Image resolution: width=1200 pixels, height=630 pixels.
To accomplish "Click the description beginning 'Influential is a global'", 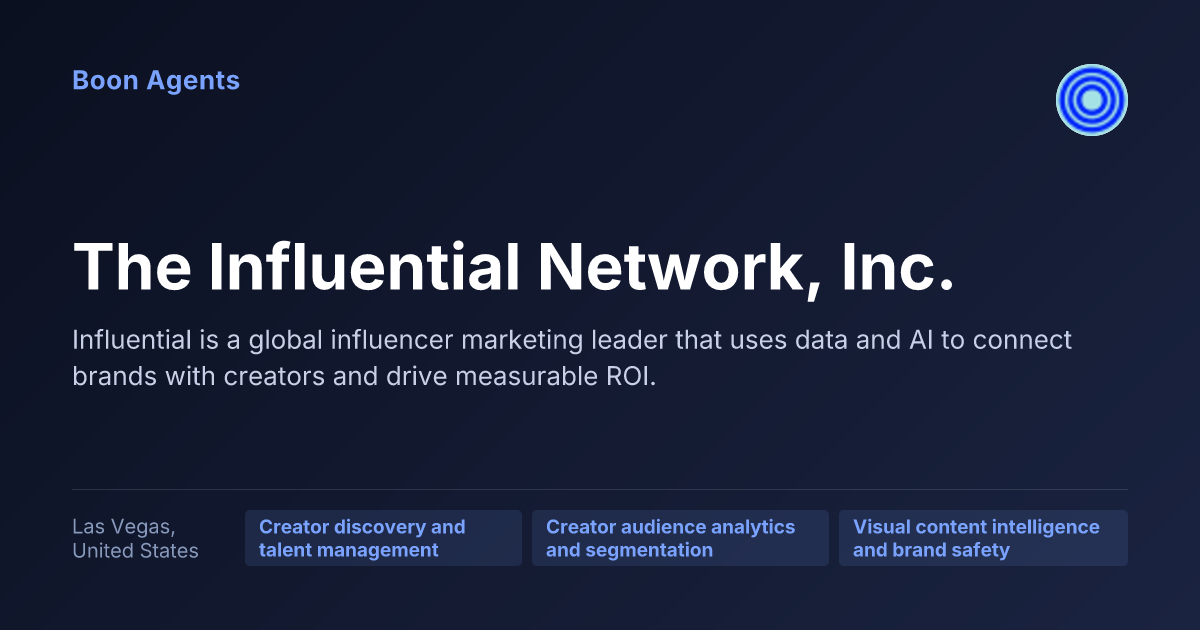I will (x=572, y=359).
